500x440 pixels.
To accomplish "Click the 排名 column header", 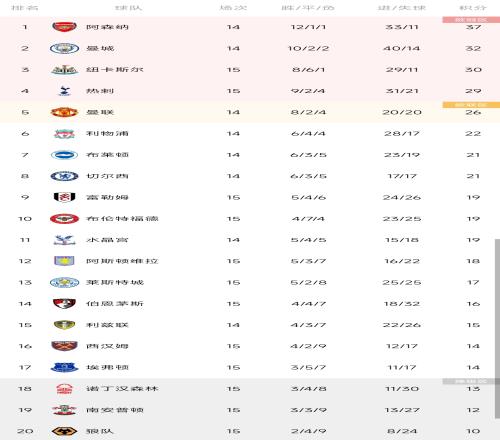I will [25, 8].
